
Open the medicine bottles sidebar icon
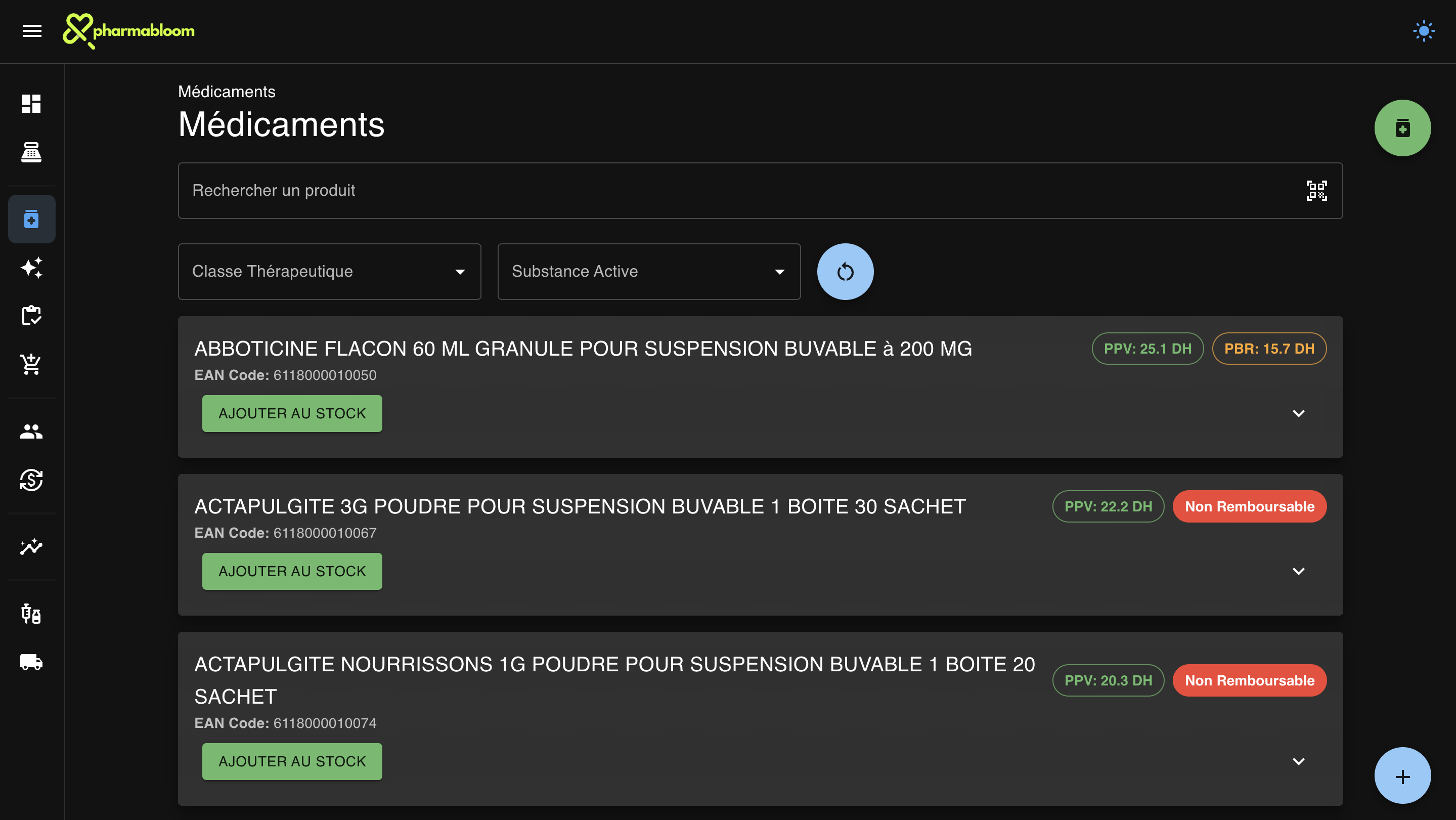(x=32, y=614)
